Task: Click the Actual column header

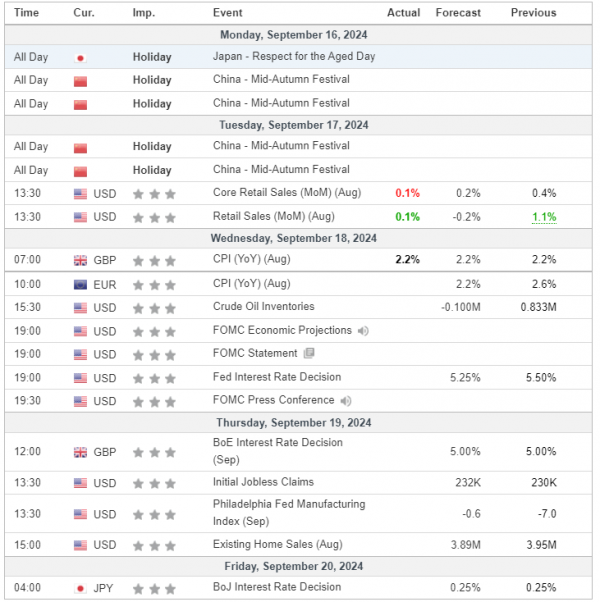Action: tap(403, 13)
